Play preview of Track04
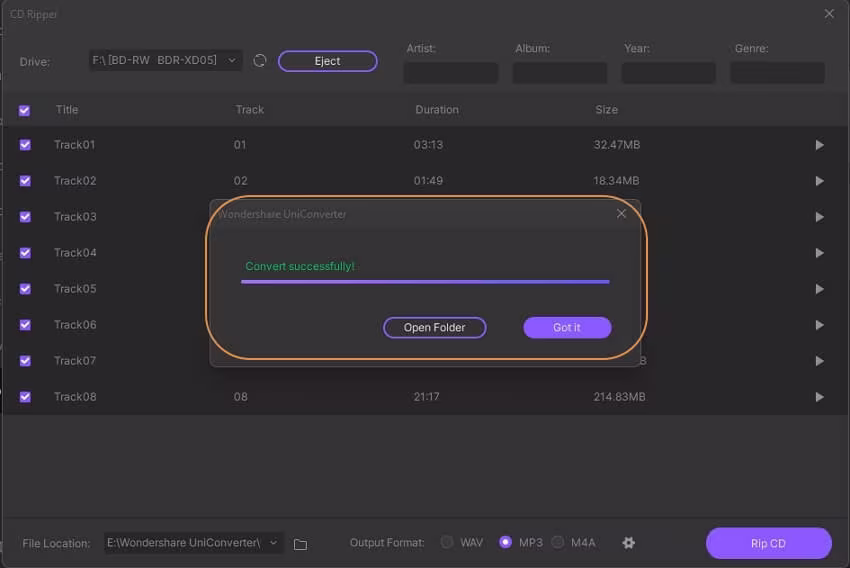This screenshot has width=850, height=568. pyautogui.click(x=820, y=253)
